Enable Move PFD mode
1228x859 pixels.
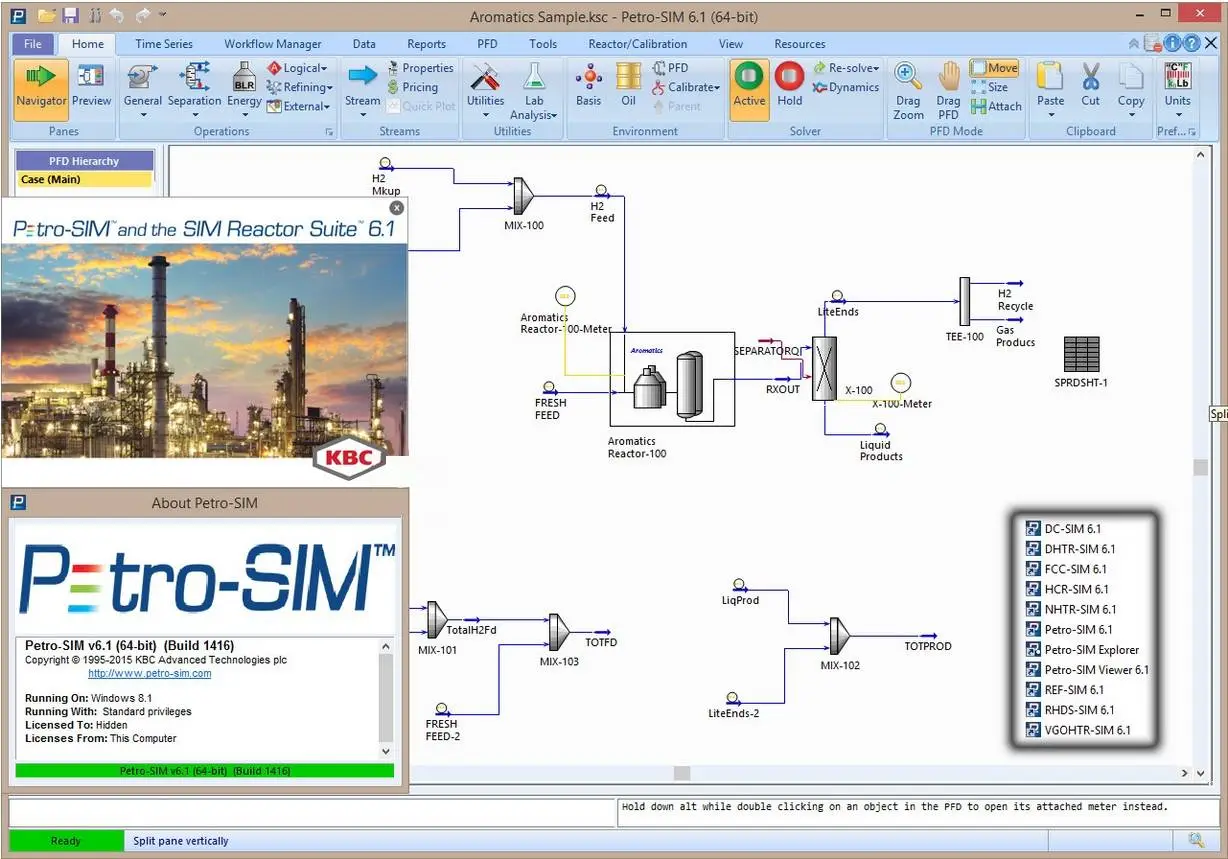click(994, 68)
